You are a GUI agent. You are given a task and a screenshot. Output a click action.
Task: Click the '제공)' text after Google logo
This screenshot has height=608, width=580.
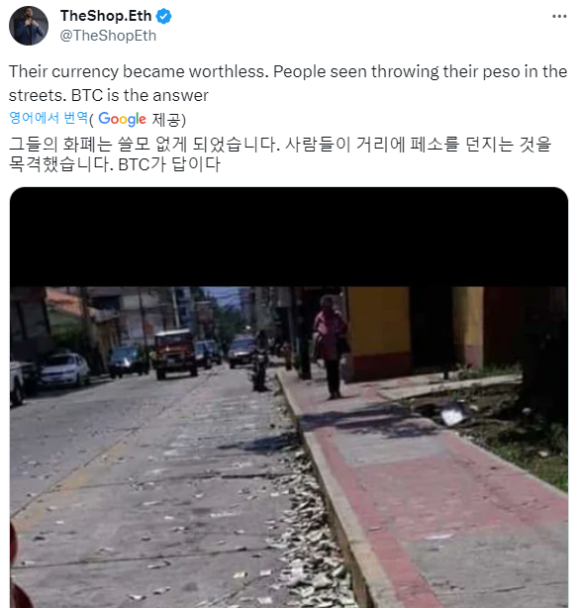(x=169, y=119)
